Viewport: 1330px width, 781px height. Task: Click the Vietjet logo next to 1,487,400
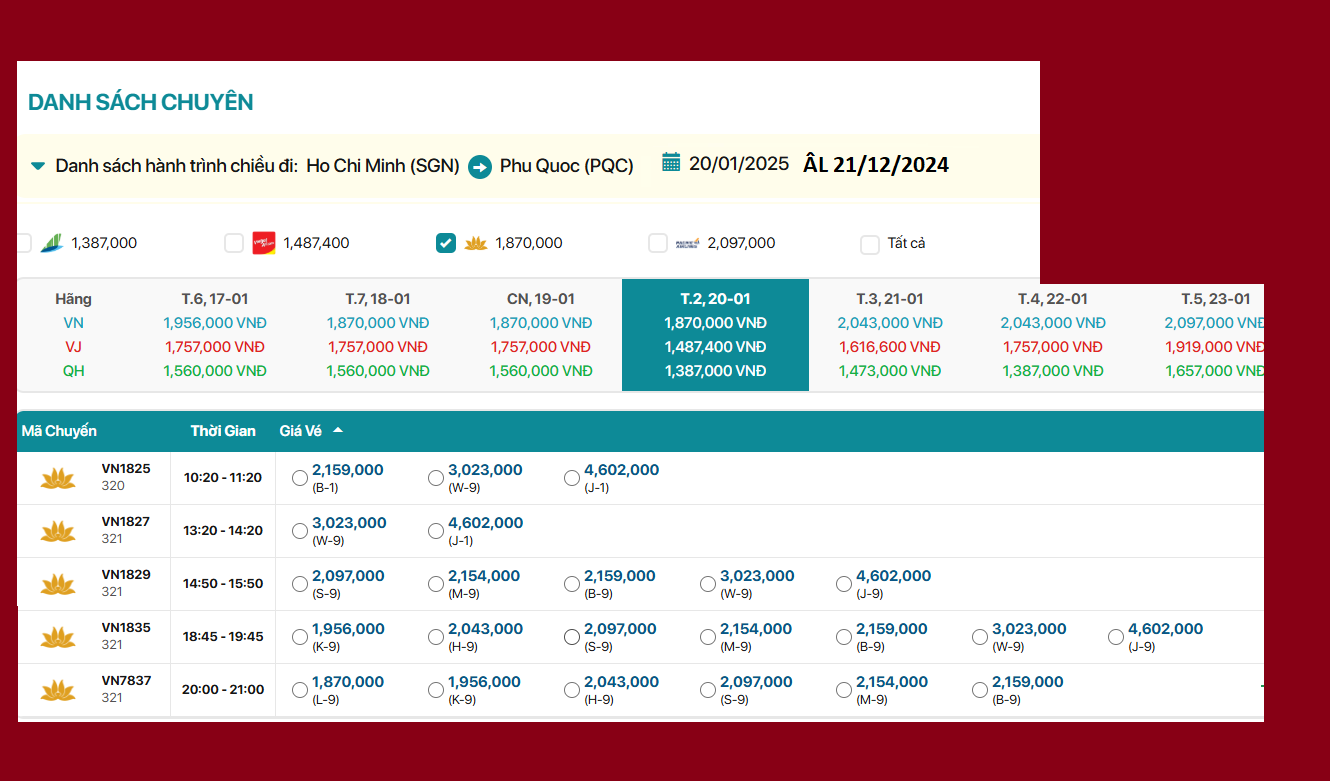pyautogui.click(x=264, y=243)
